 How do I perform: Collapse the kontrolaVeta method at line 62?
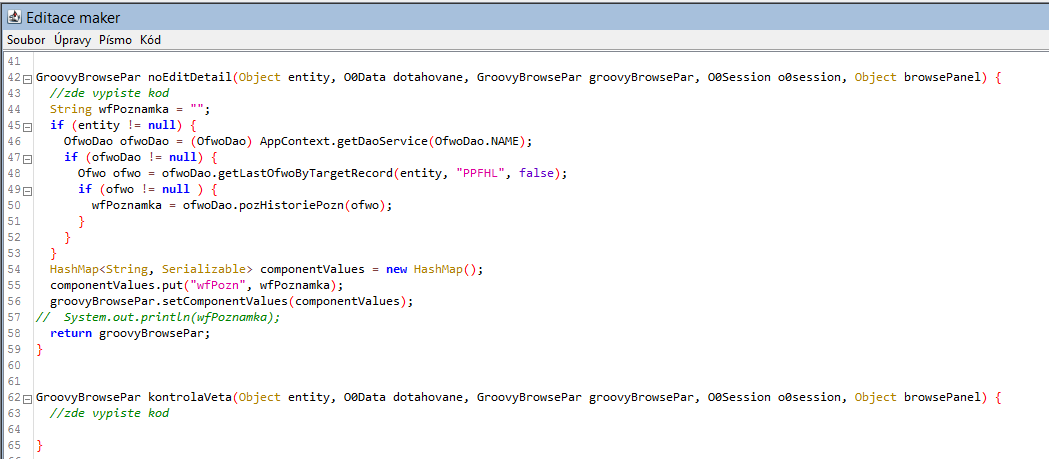coord(27,398)
